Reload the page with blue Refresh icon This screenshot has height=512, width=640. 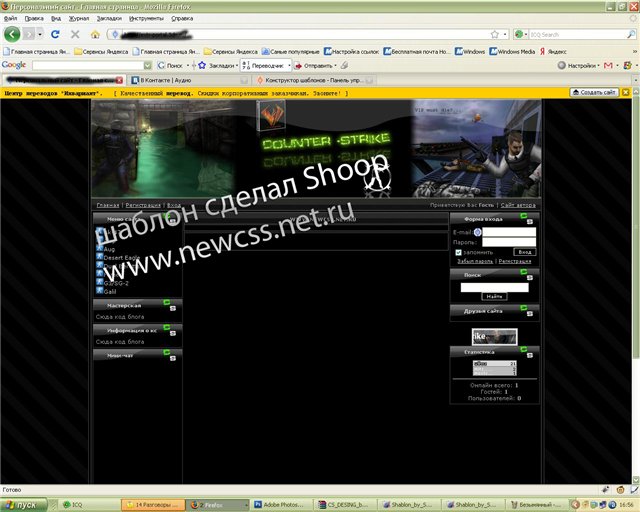coord(55,34)
